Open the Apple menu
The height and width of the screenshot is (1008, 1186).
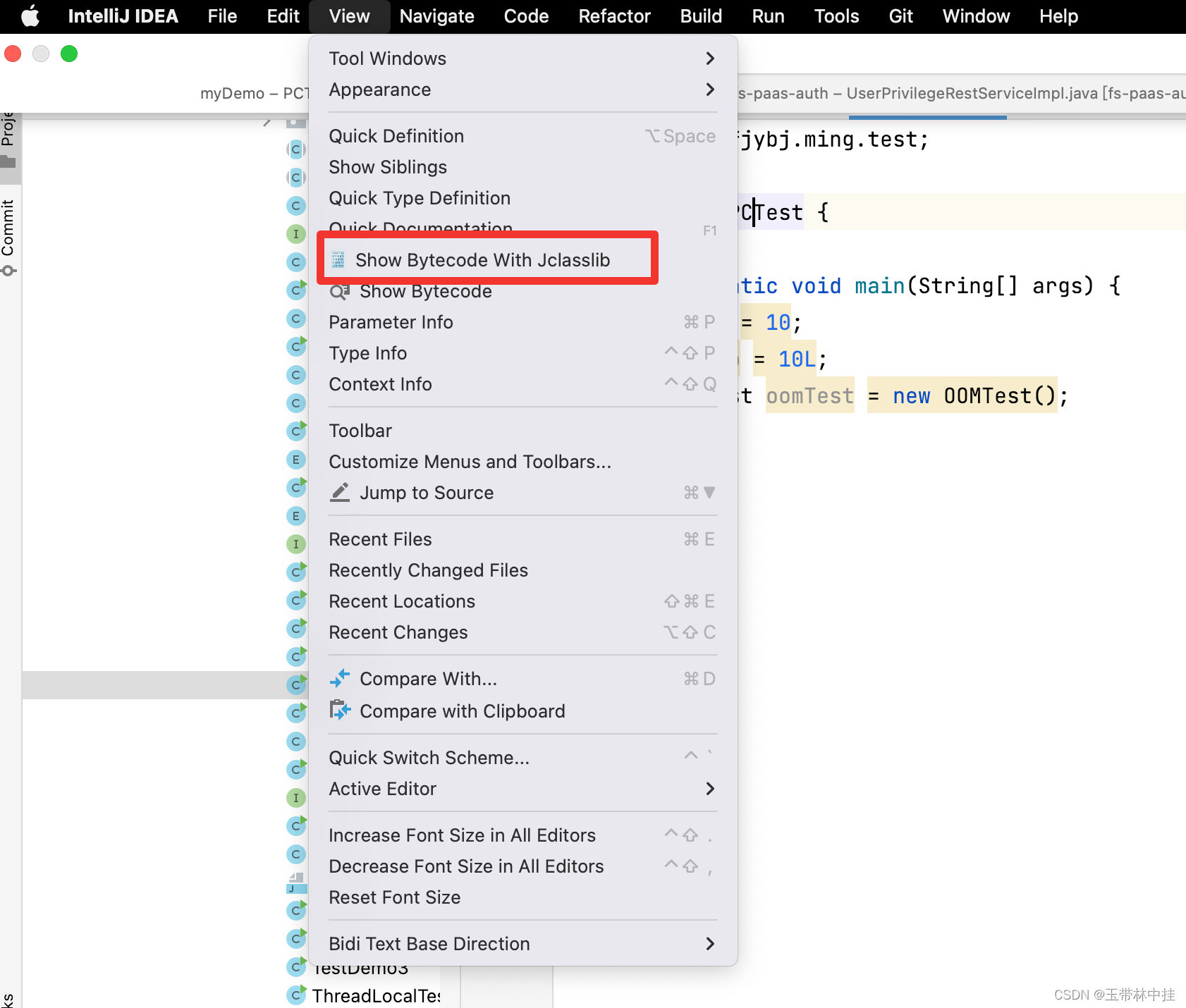point(30,16)
